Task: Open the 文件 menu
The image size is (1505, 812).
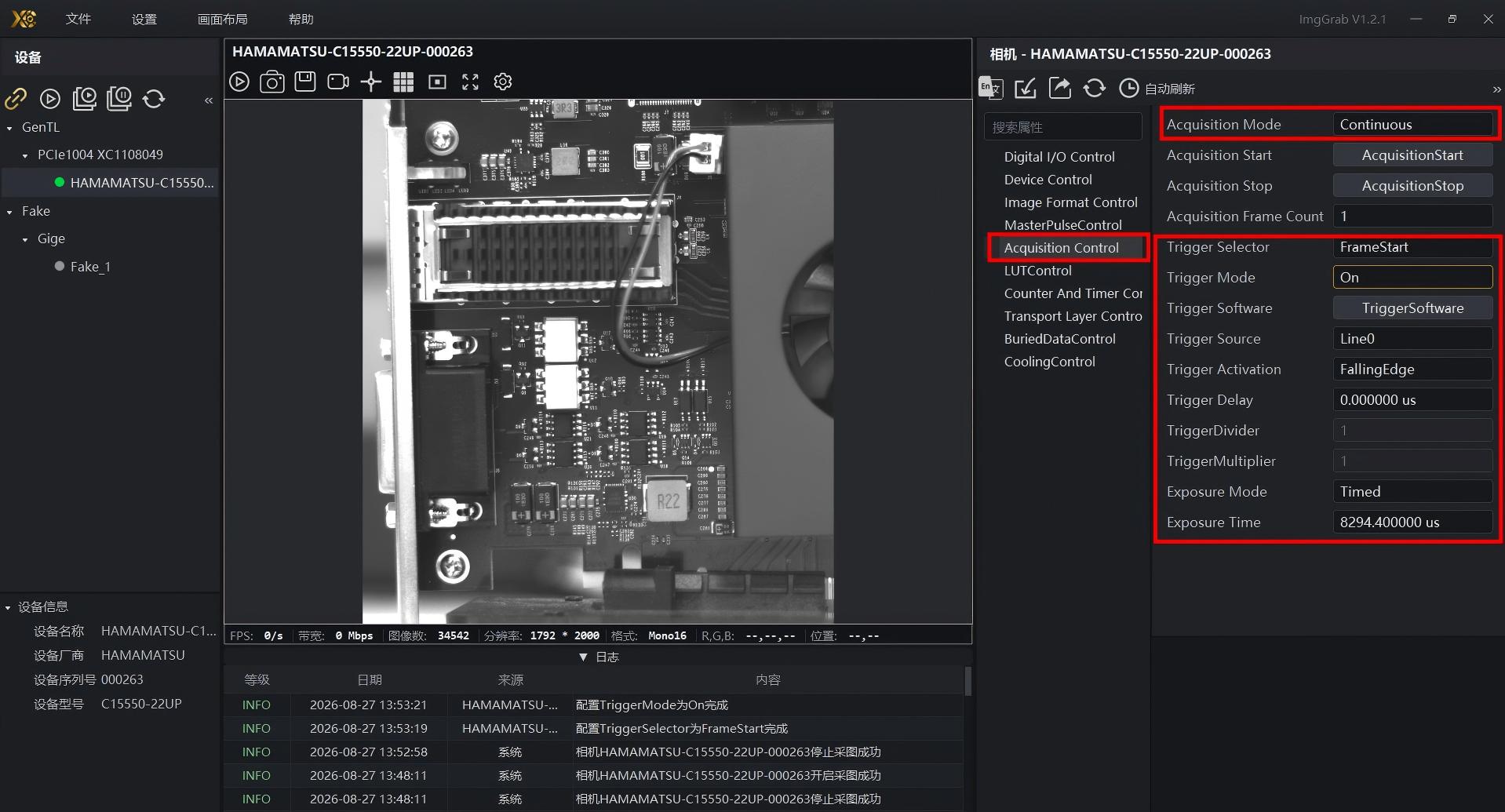Action: [x=78, y=19]
